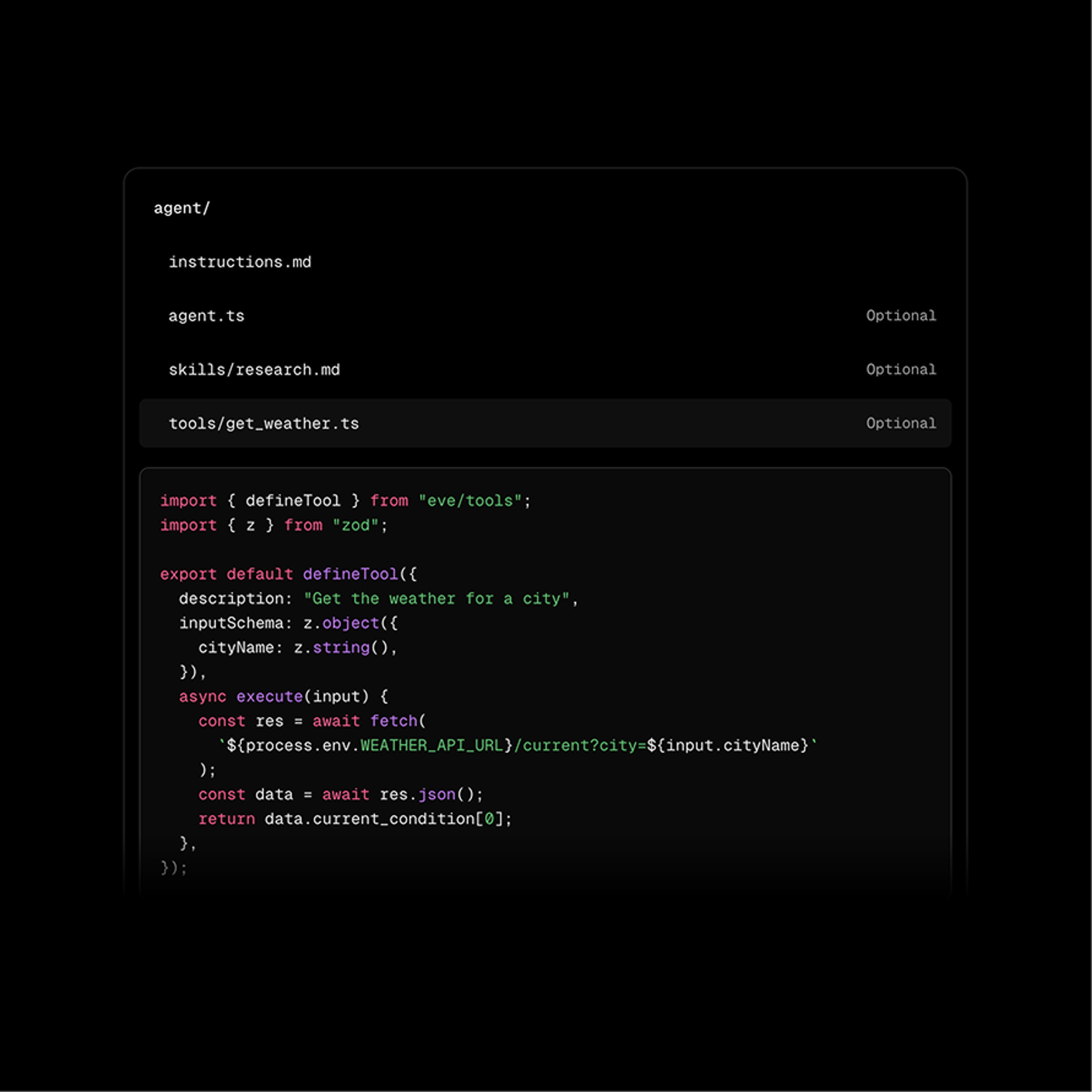This screenshot has height=1092, width=1092.
Task: Click WEATHER_API_URL in the template string
Action: [x=432, y=746]
